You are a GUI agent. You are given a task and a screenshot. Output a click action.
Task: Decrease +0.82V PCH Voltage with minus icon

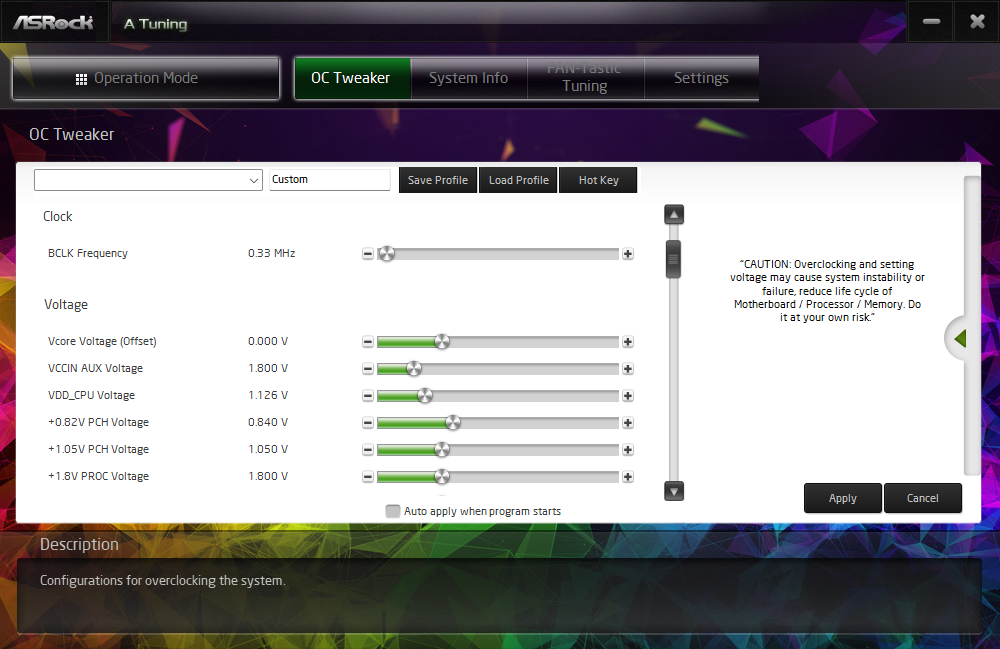click(x=368, y=423)
